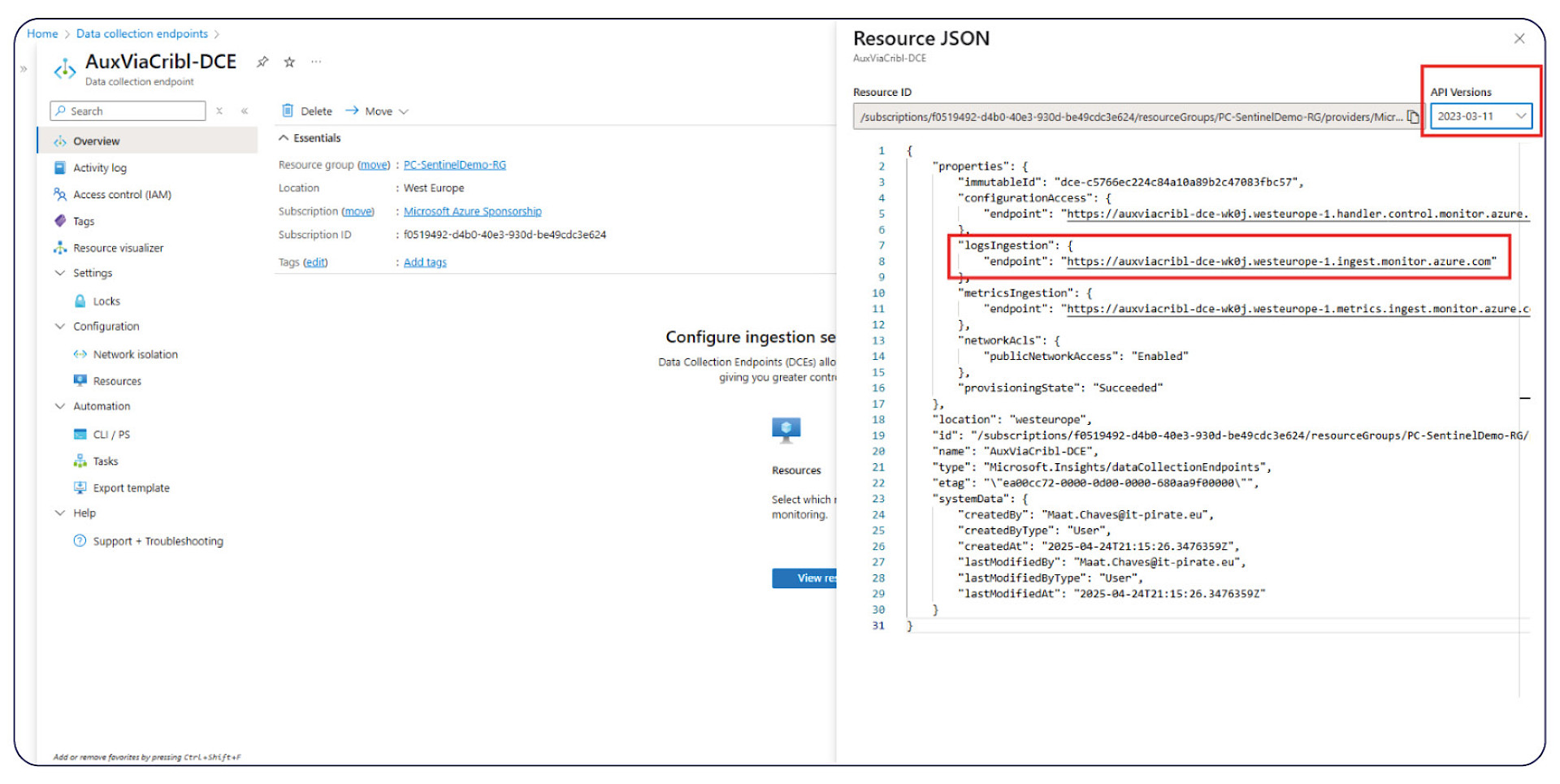The width and height of the screenshot is (1560, 784).
Task: Clear the search box with X icon
Action: (219, 111)
